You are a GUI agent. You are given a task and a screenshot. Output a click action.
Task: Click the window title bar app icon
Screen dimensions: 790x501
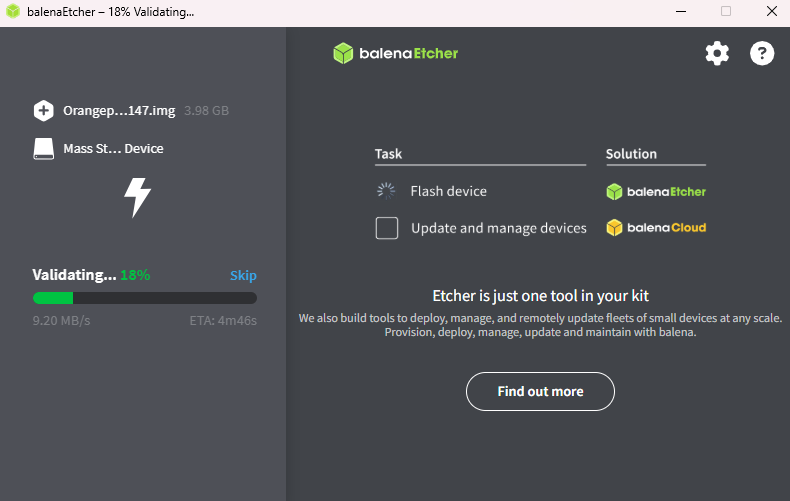[x=13, y=12]
